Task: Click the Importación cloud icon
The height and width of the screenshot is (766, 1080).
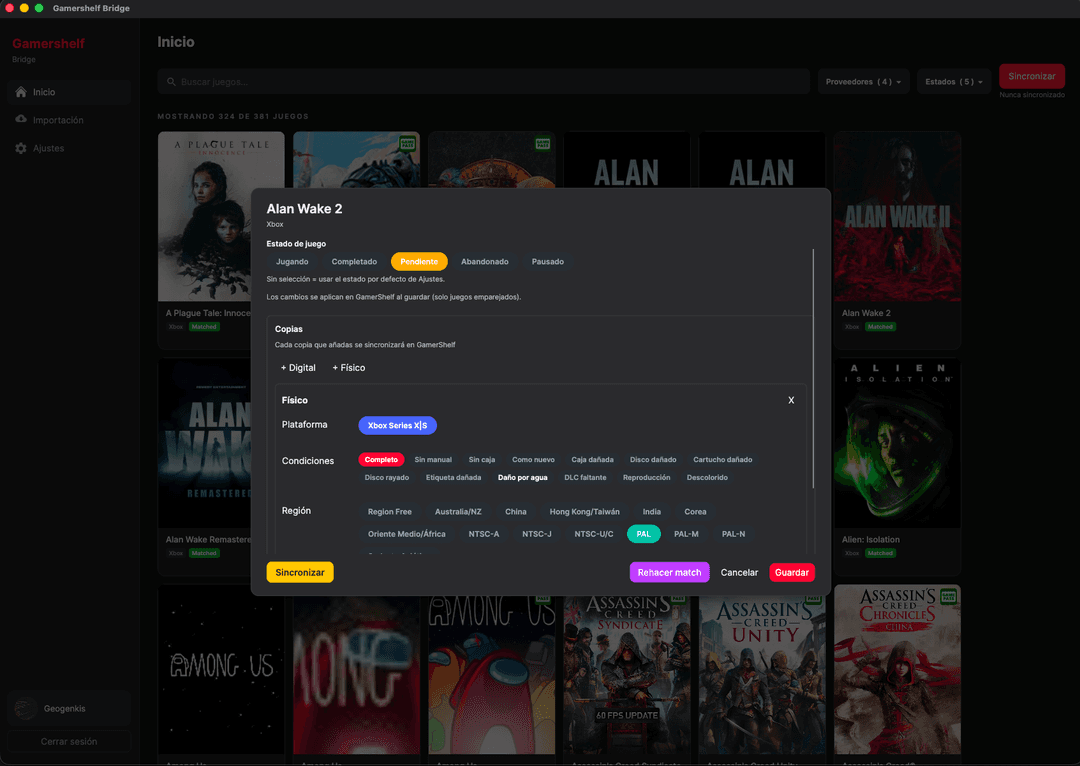Action: point(21,120)
